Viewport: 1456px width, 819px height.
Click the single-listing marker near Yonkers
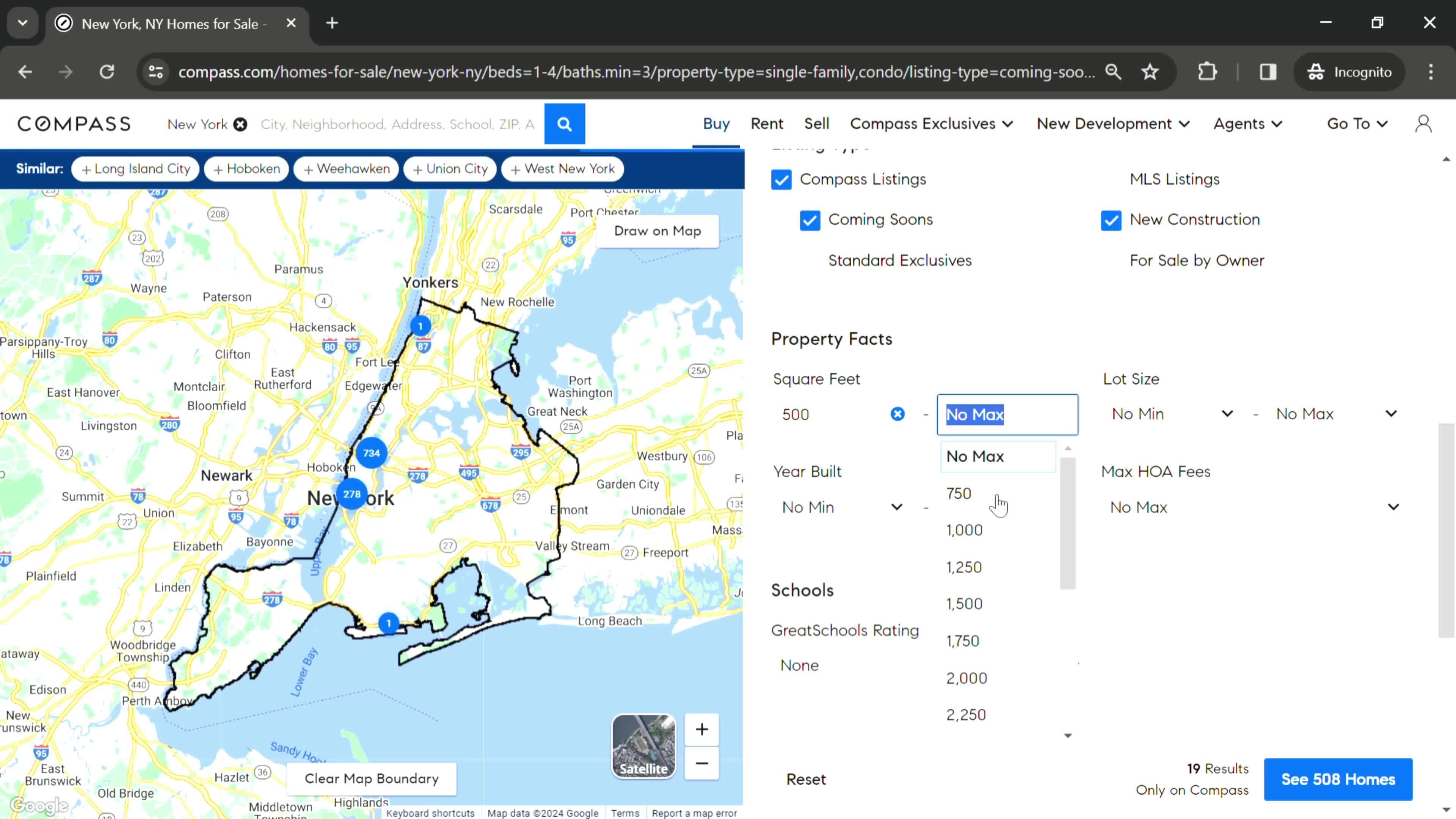(x=420, y=326)
